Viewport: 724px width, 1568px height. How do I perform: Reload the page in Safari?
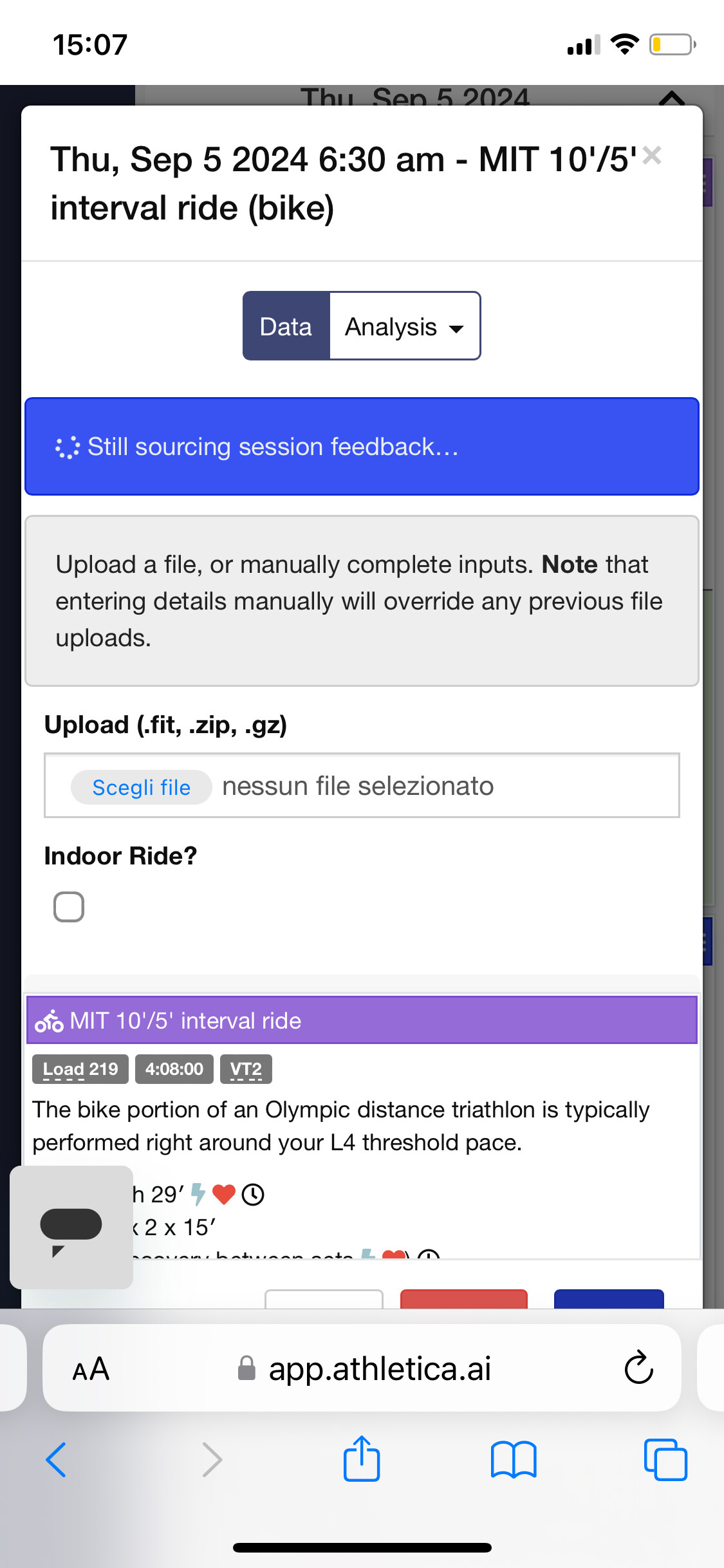pos(638,1368)
